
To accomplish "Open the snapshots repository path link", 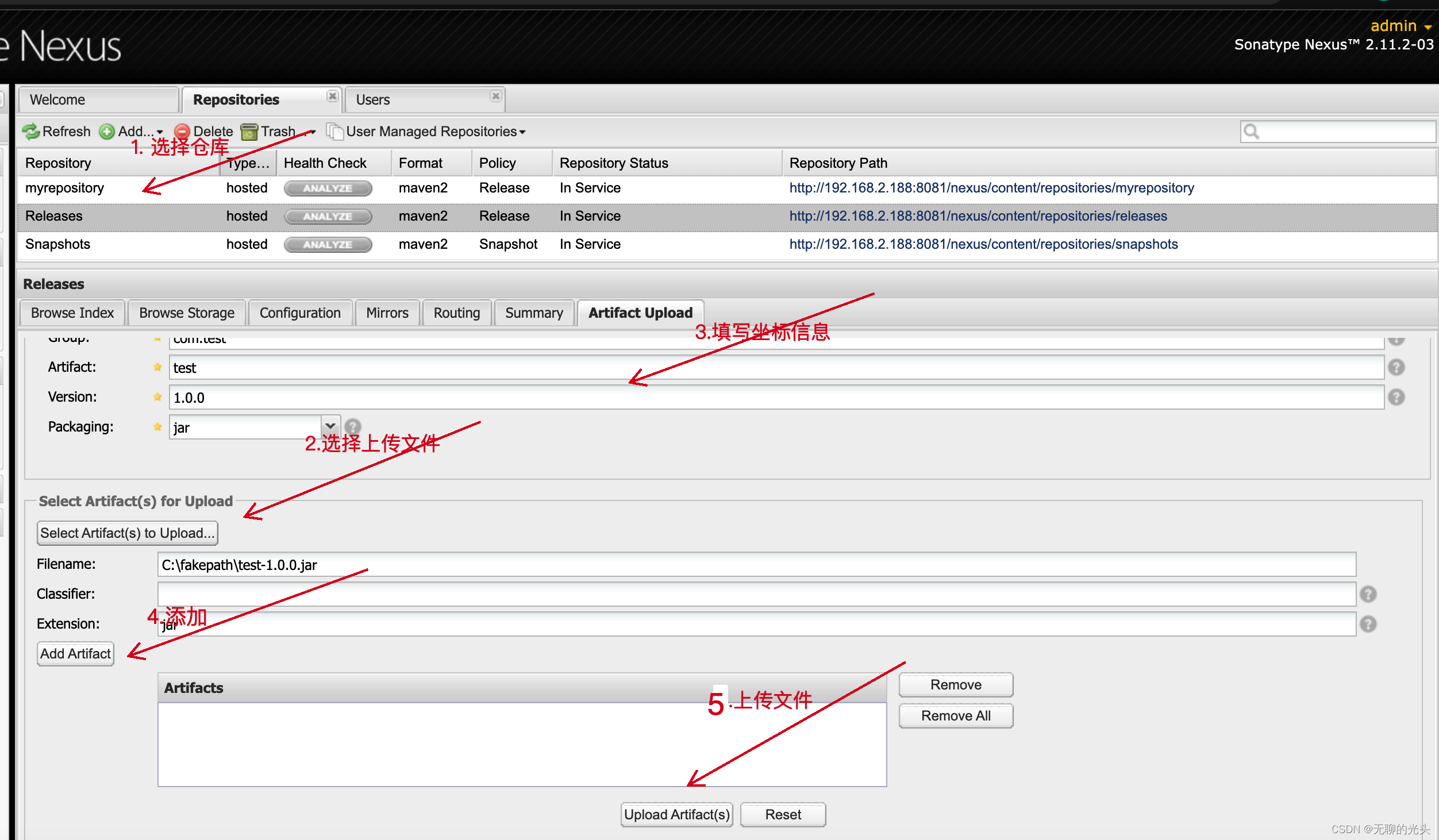I will [983, 245].
